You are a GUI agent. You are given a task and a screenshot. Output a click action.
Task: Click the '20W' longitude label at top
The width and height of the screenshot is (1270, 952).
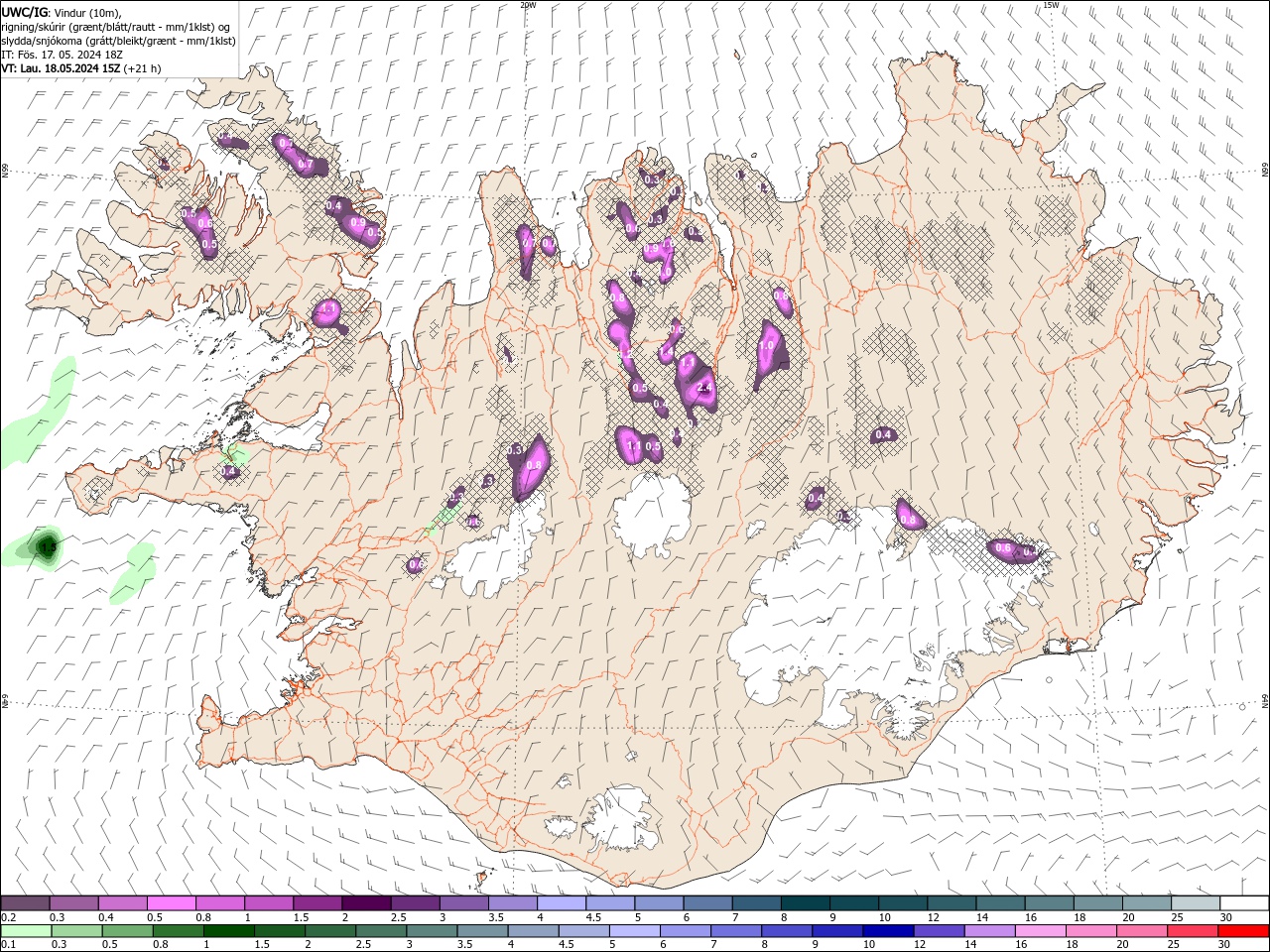pyautogui.click(x=528, y=5)
